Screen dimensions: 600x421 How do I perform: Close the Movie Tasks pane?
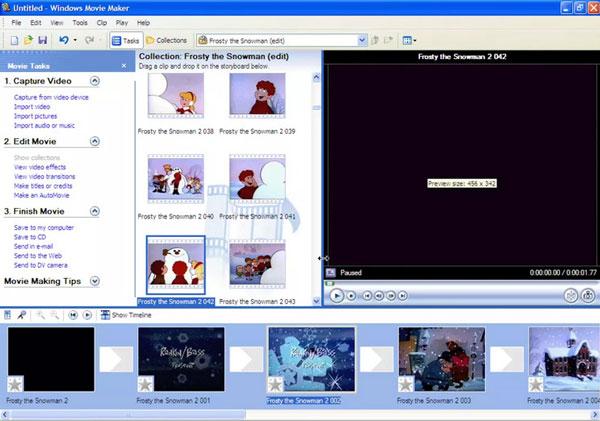point(124,66)
